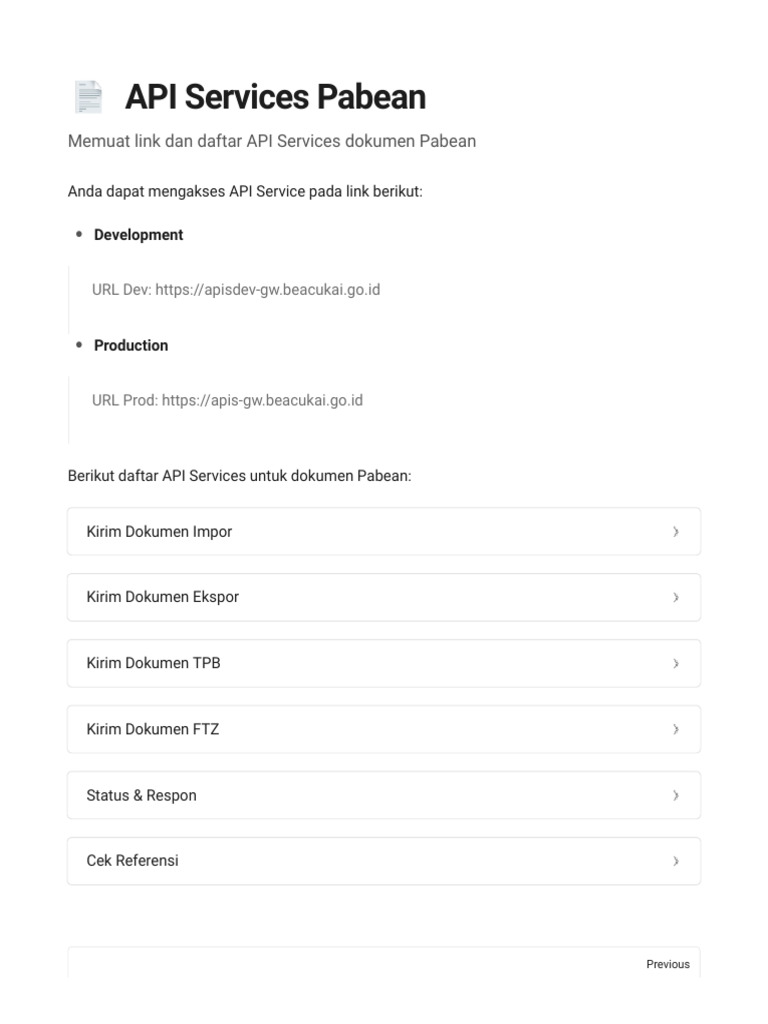Expand Cek Referensi chevron arrow

676,861
